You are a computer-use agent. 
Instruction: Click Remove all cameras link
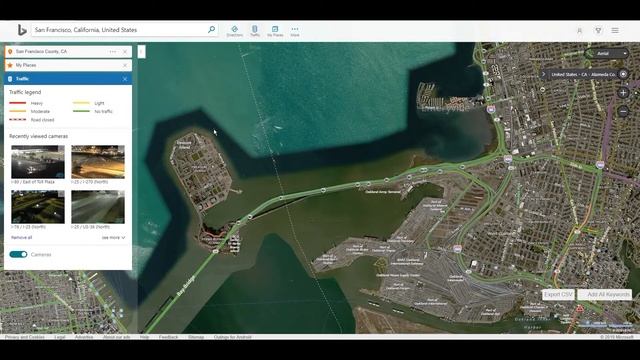pos(22,238)
